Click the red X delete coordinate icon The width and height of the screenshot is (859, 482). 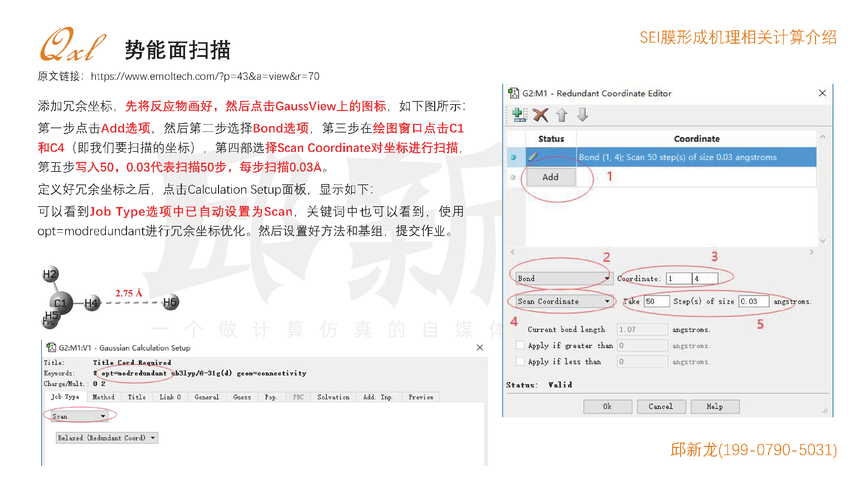[541, 115]
